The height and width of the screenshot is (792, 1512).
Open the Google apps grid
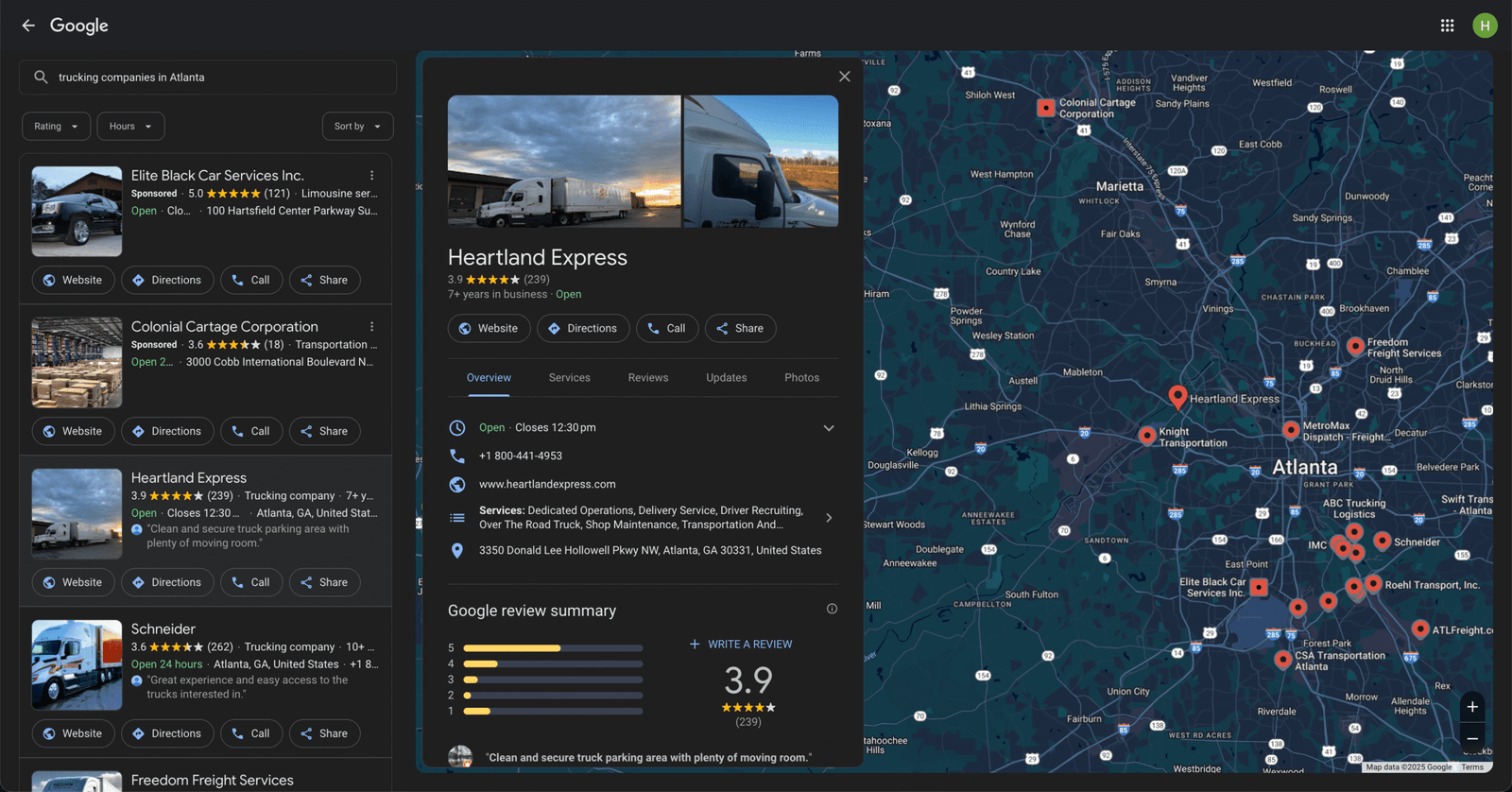pyautogui.click(x=1447, y=26)
